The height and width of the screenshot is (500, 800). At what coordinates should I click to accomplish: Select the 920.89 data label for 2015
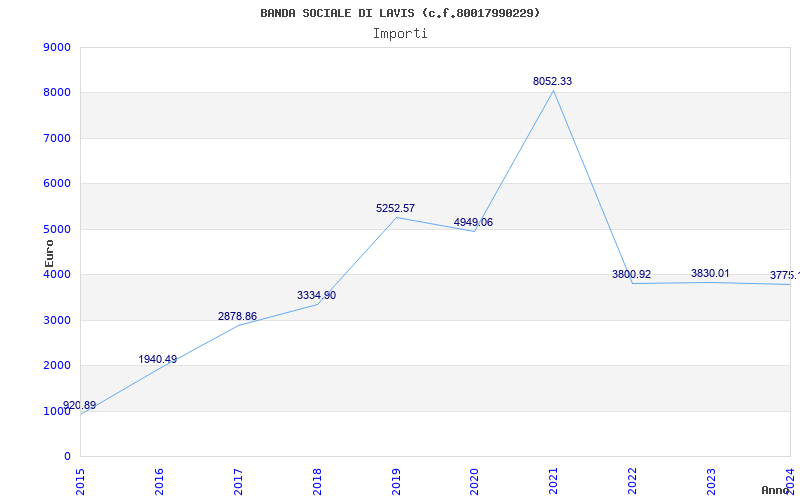(x=79, y=406)
